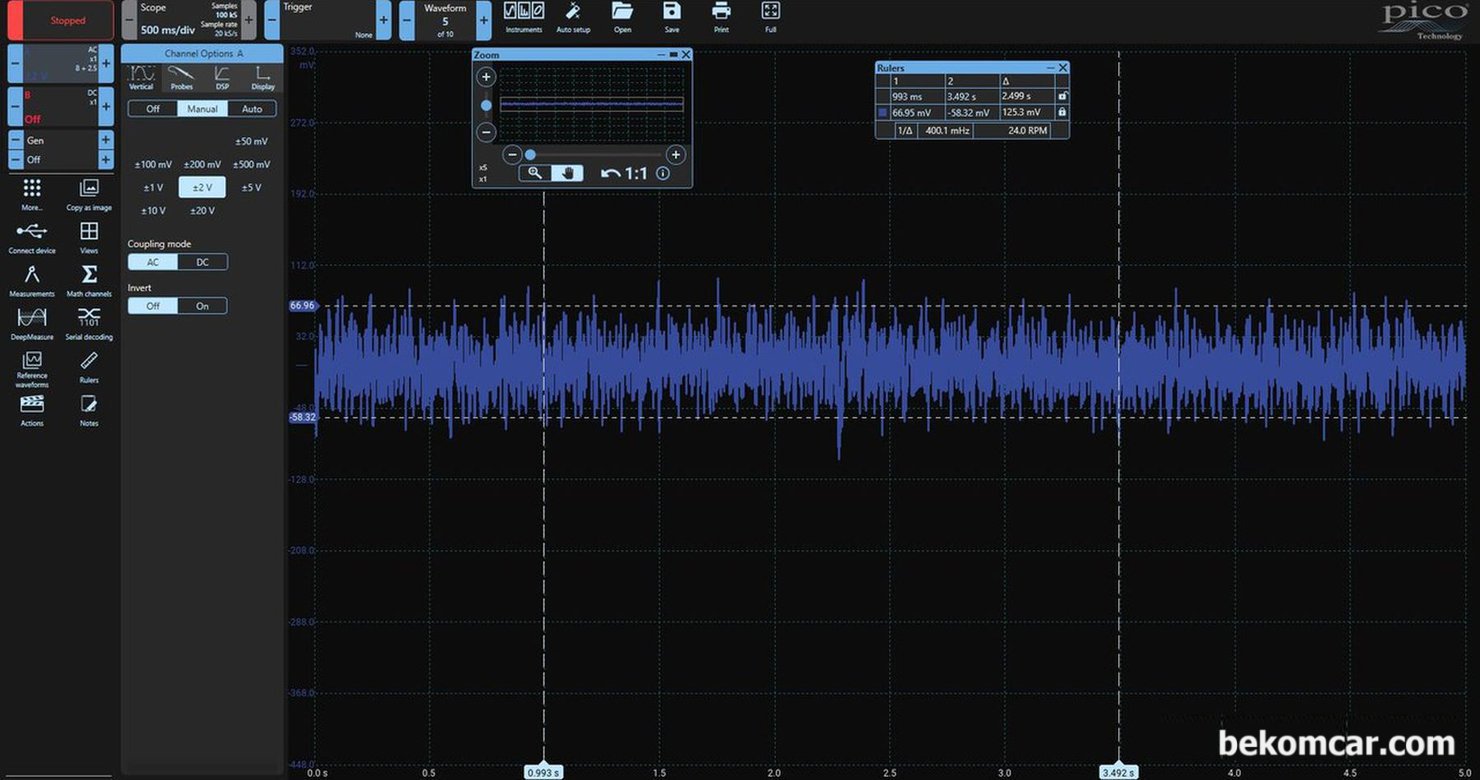This screenshot has height=780, width=1480.
Task: Open the Rulers tool
Action: coord(89,367)
